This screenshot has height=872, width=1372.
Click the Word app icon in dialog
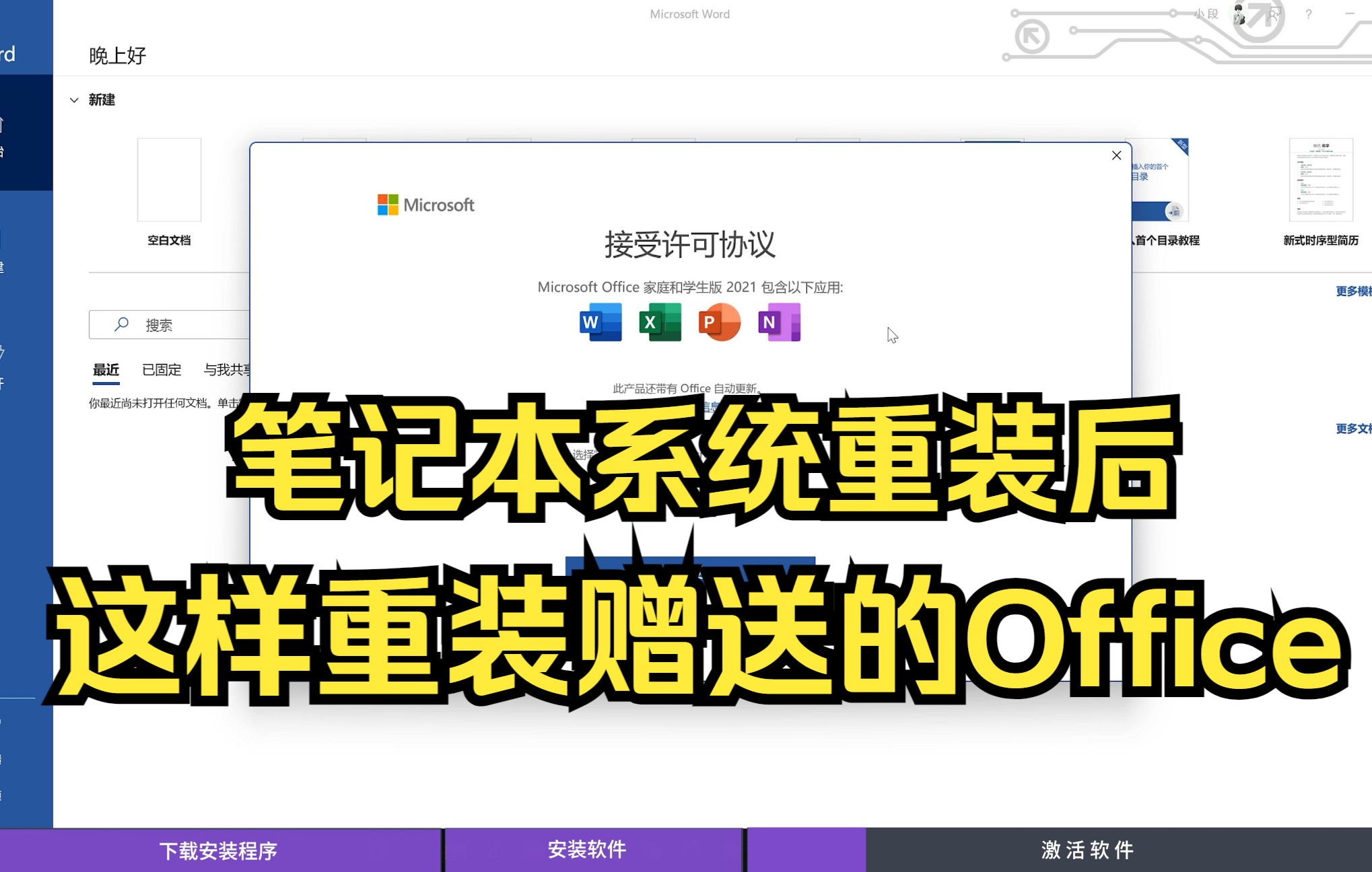pyautogui.click(x=601, y=322)
